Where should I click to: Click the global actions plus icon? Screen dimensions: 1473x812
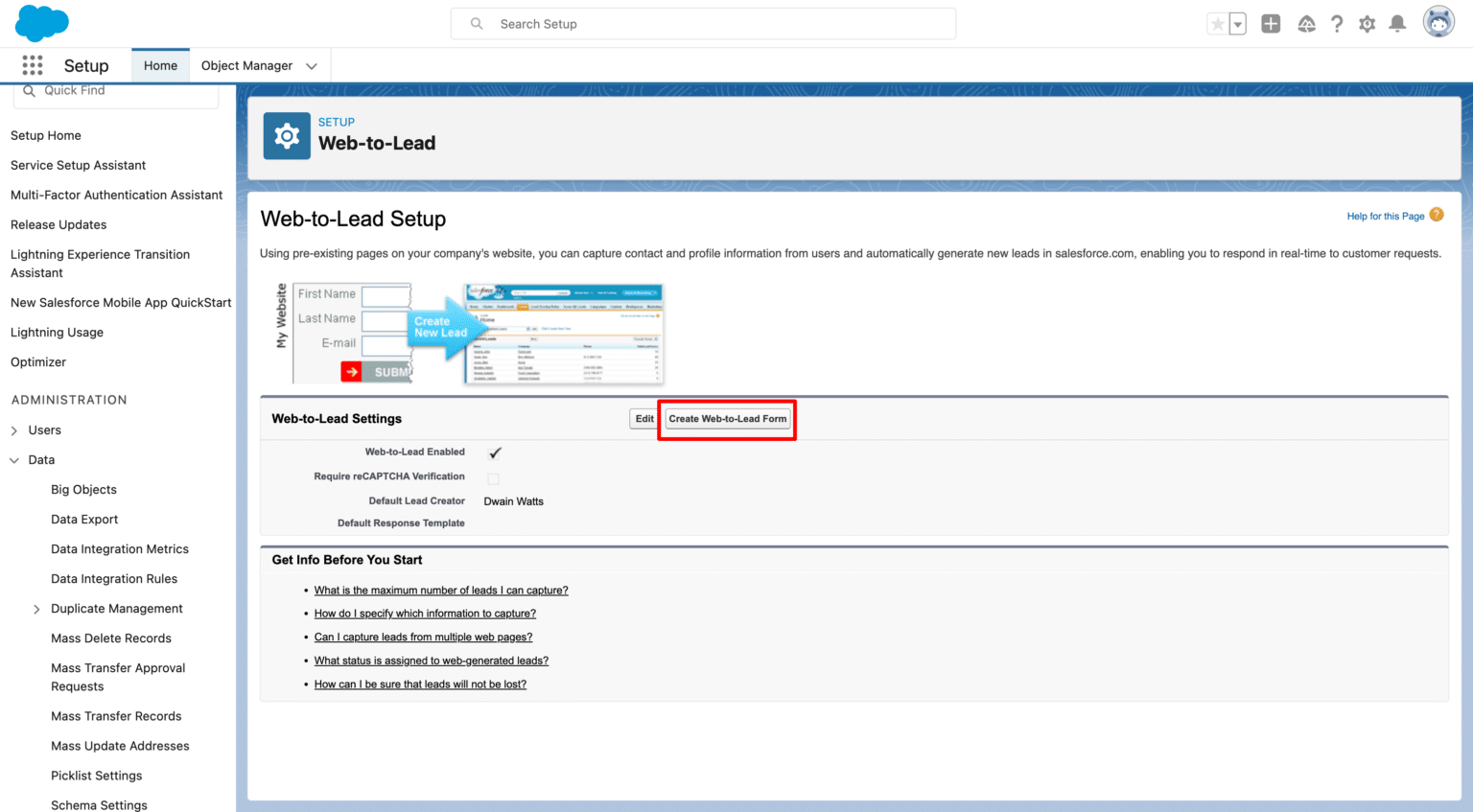coord(1271,24)
